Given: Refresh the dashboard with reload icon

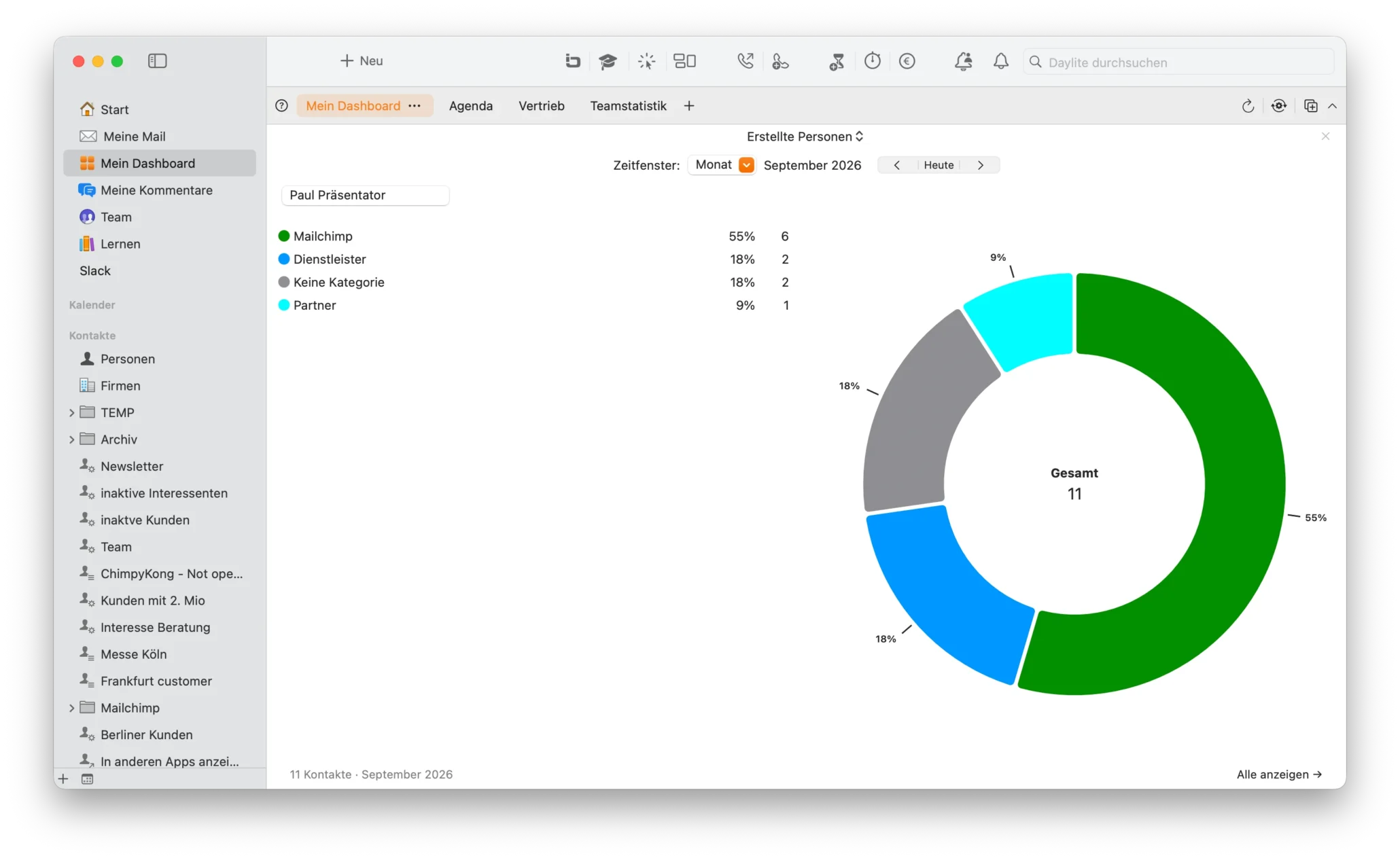Looking at the screenshot, I should point(1248,106).
